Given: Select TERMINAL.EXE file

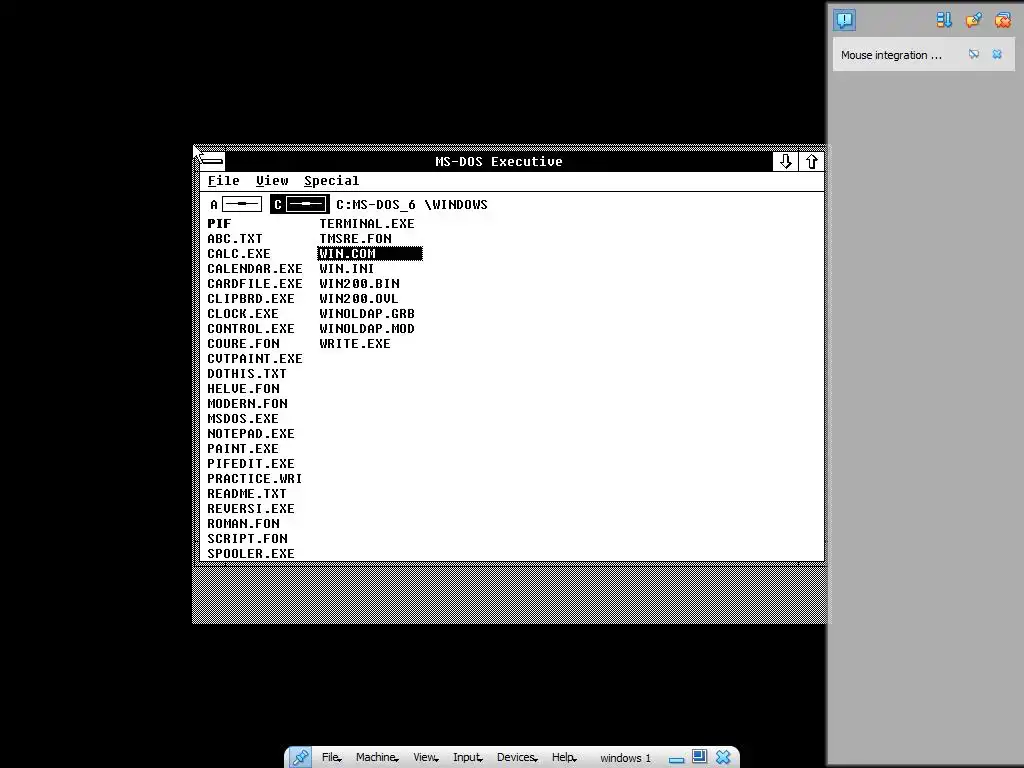Looking at the screenshot, I should tap(367, 223).
